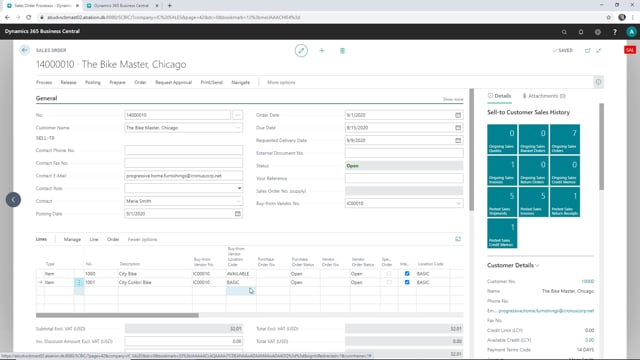
Task: Uncheck the blue checkbox in City Colibri Bike row
Action: click(x=407, y=282)
